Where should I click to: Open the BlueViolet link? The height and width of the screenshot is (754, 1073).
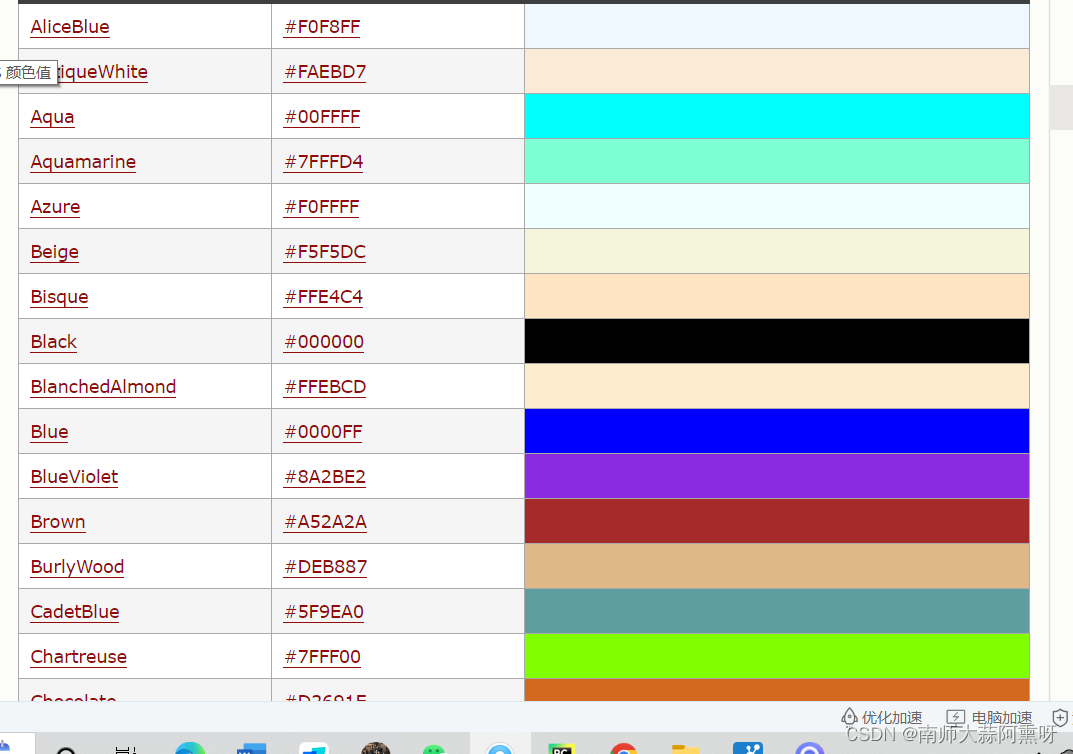tap(75, 477)
